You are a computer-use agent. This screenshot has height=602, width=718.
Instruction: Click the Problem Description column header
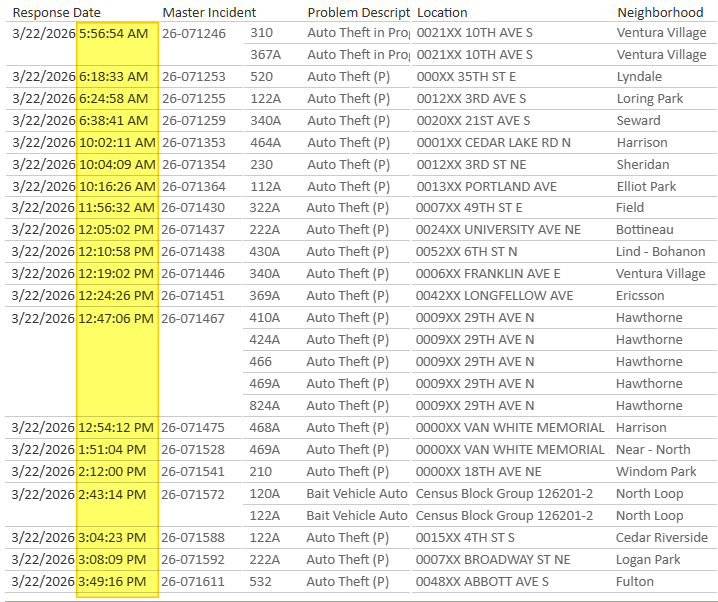(359, 12)
